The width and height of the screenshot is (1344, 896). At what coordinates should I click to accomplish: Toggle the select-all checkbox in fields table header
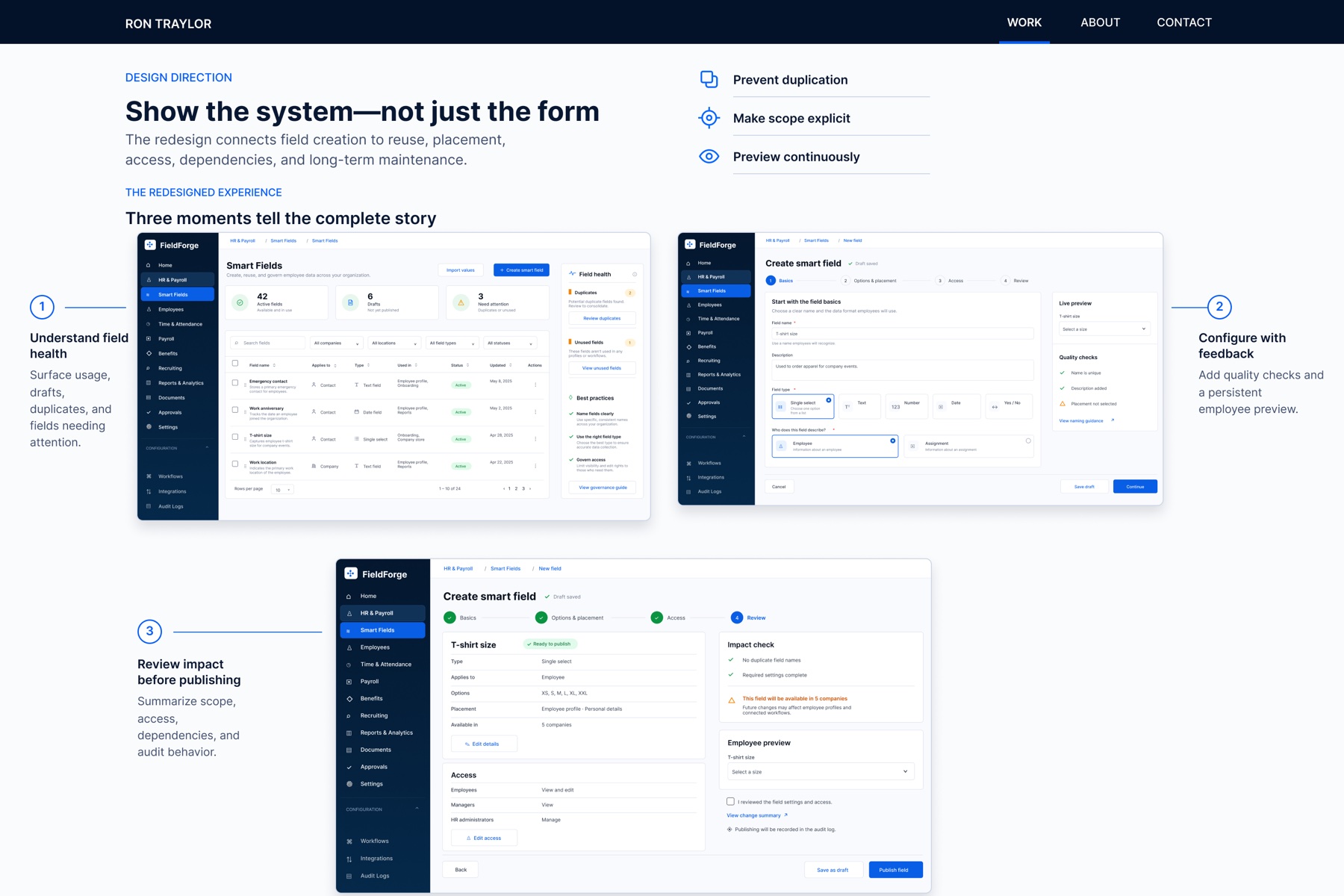(235, 364)
